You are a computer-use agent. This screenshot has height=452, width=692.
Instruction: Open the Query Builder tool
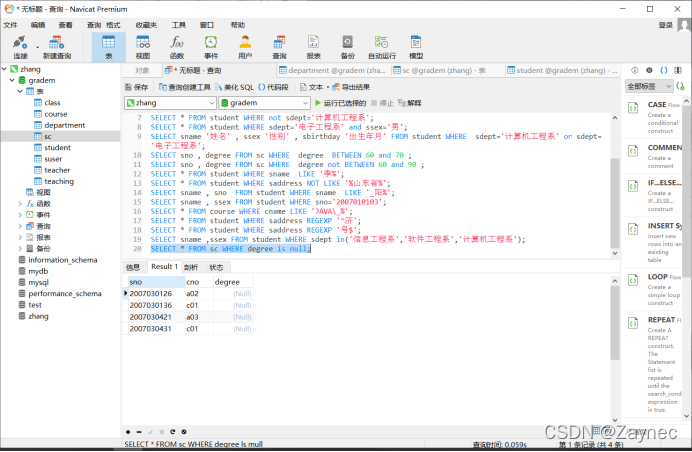coord(185,87)
